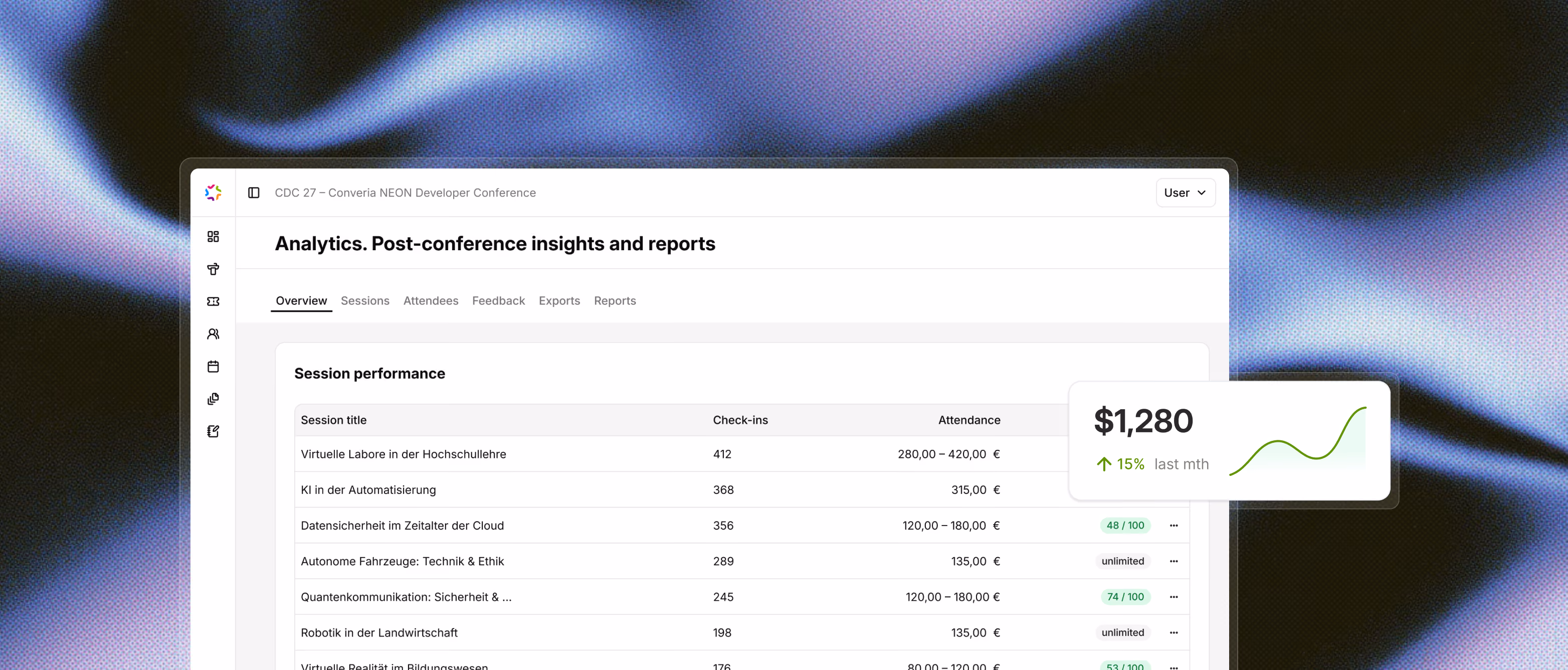Open more options for Robotik row
This screenshot has width=1568, height=670.
tap(1173, 633)
